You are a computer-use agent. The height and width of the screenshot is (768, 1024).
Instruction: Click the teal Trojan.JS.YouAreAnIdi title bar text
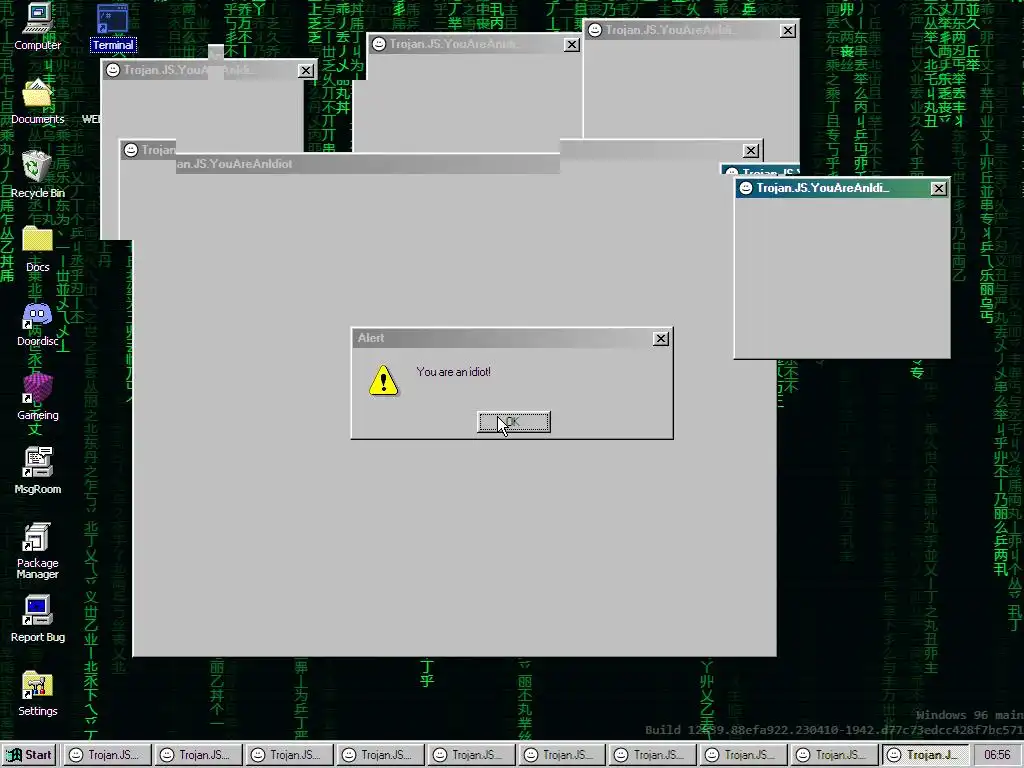pos(823,188)
